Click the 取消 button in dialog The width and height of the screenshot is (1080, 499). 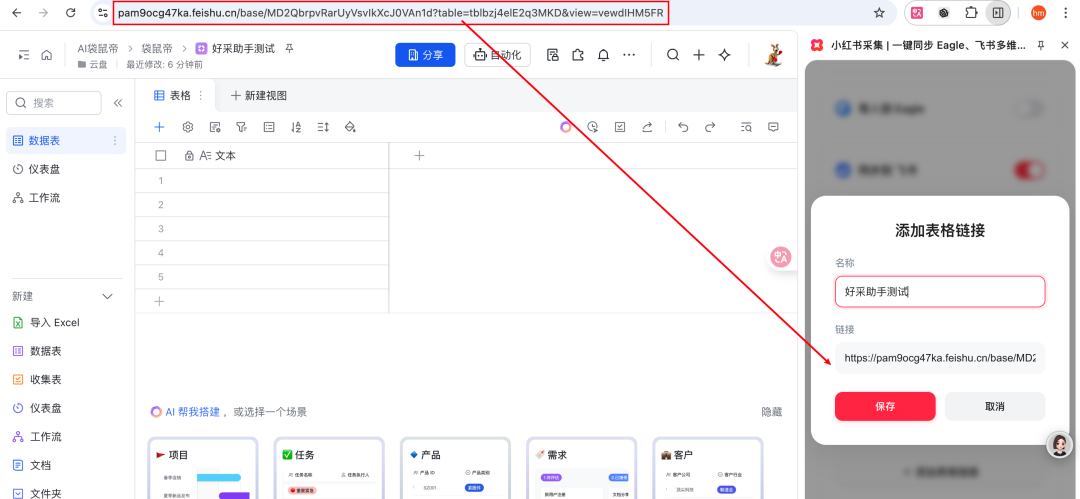pos(994,406)
